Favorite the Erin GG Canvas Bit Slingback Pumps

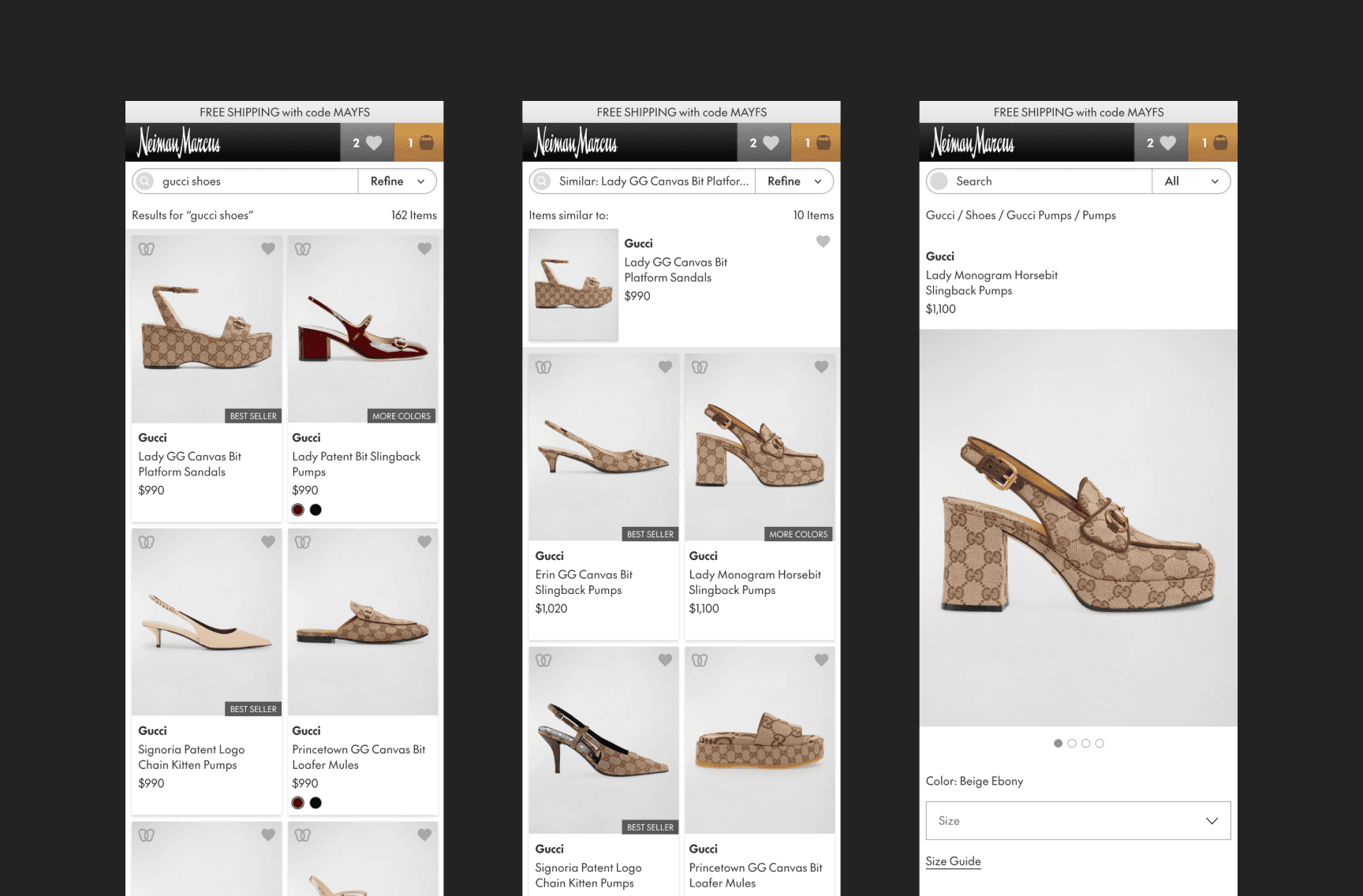(x=665, y=368)
